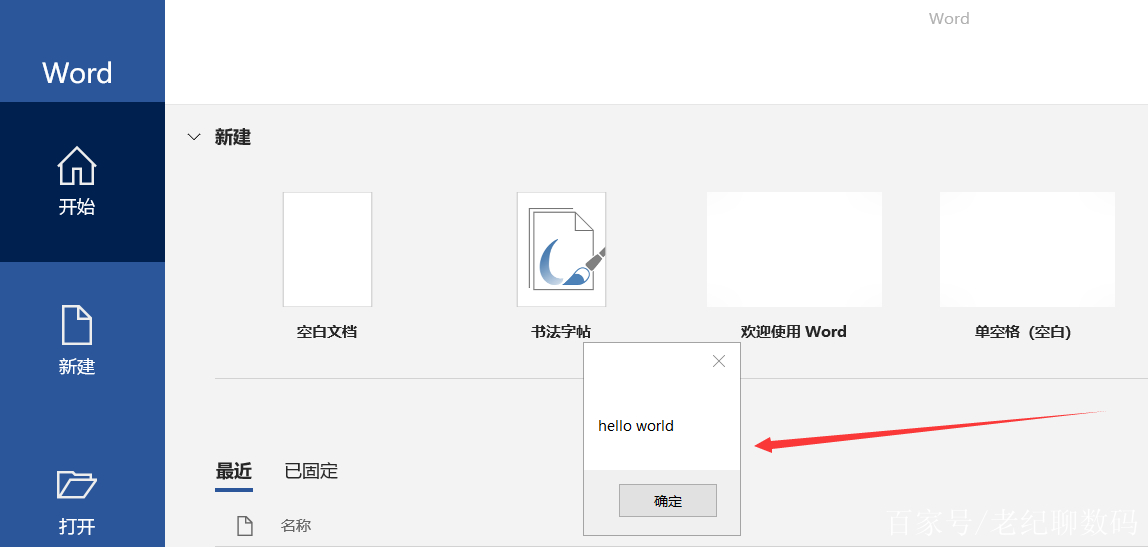This screenshot has height=547, width=1148.
Task: Open the 欢迎使用 Word template
Action: tap(794, 250)
